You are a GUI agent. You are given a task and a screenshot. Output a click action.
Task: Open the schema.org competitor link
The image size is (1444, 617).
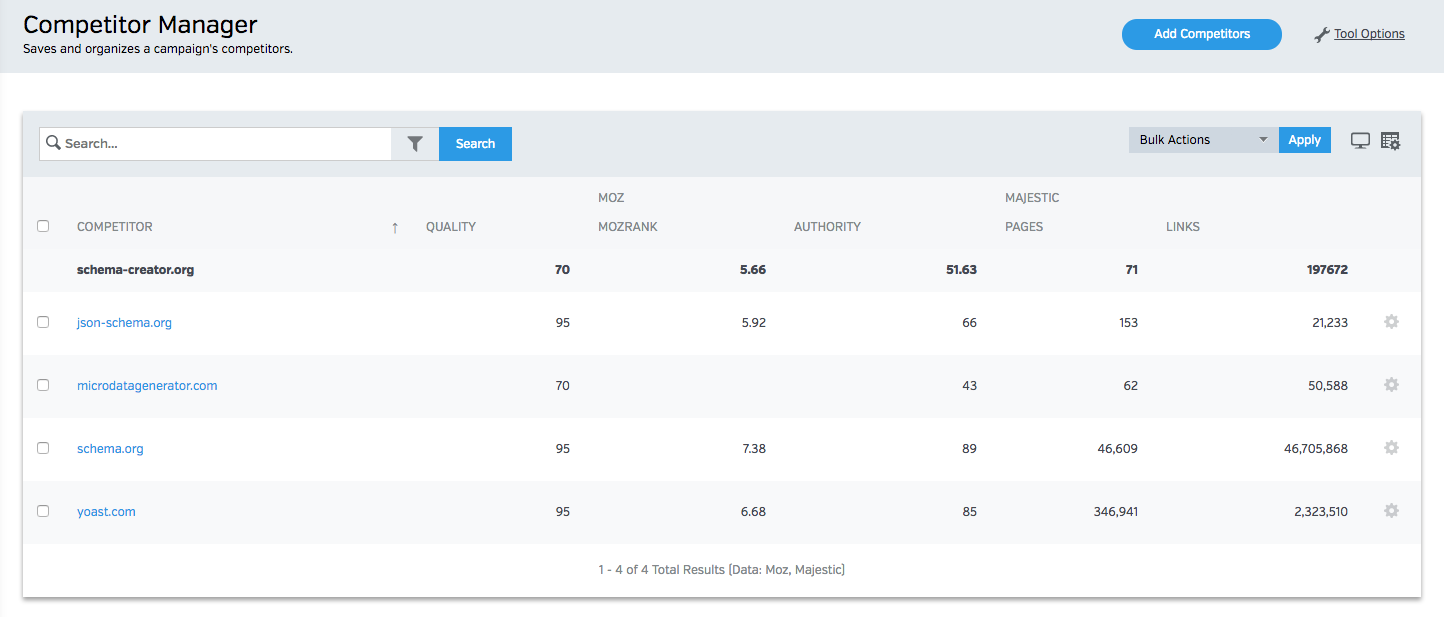pyautogui.click(x=110, y=449)
